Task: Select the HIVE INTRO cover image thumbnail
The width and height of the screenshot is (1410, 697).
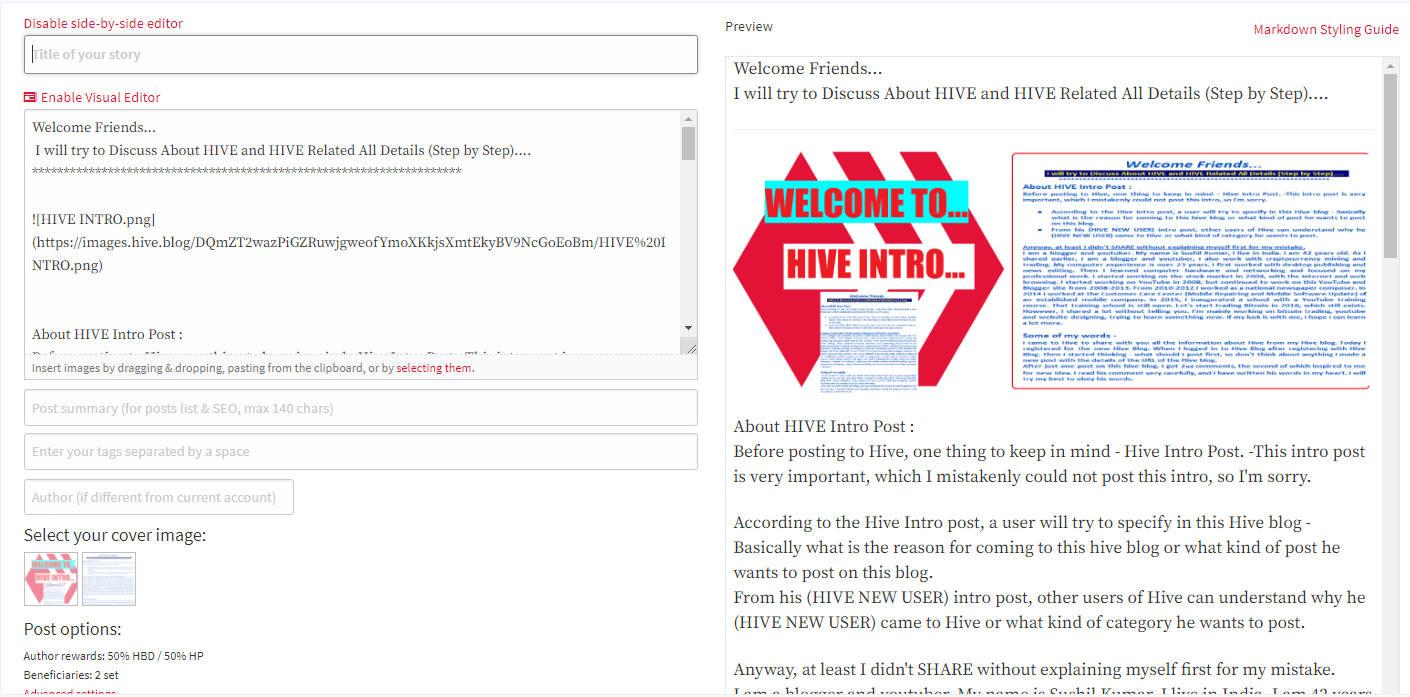Action: point(51,579)
